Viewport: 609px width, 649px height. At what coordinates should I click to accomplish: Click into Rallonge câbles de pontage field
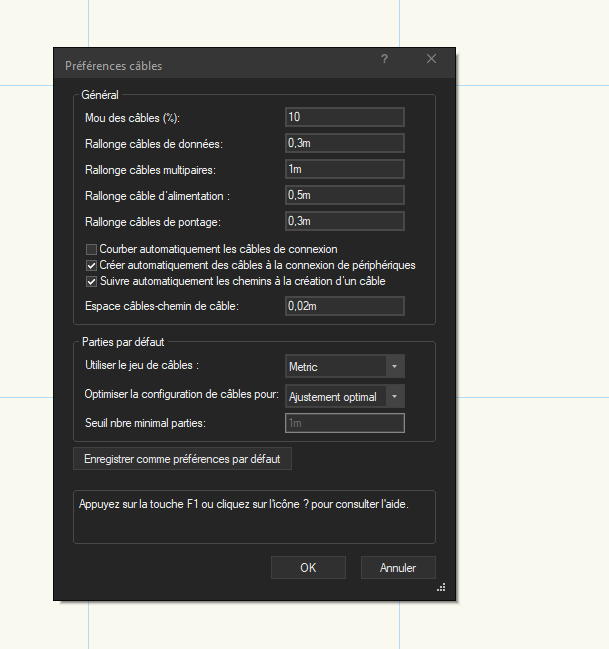tap(344, 221)
